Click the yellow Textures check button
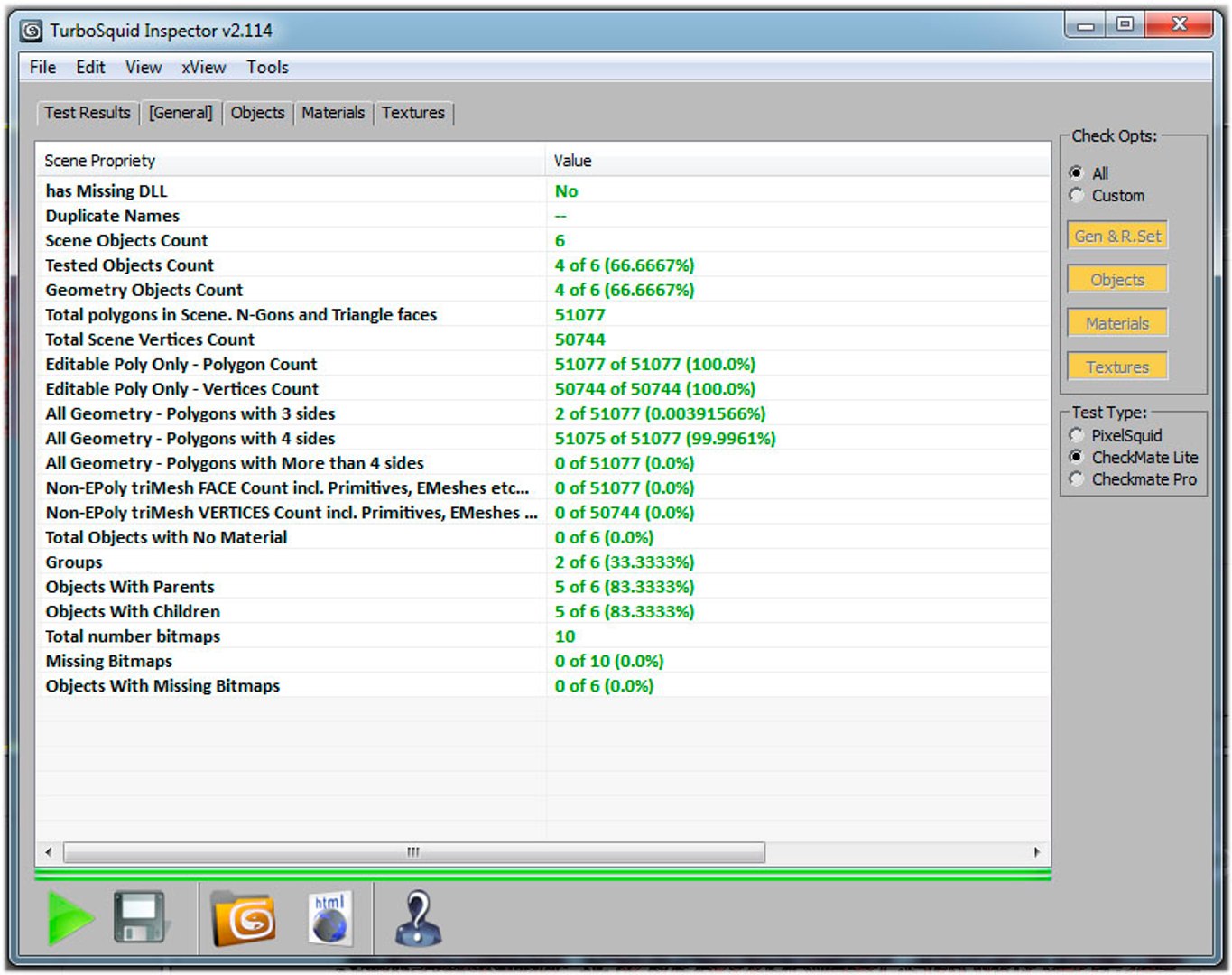The height and width of the screenshot is (975, 1232). (1117, 367)
